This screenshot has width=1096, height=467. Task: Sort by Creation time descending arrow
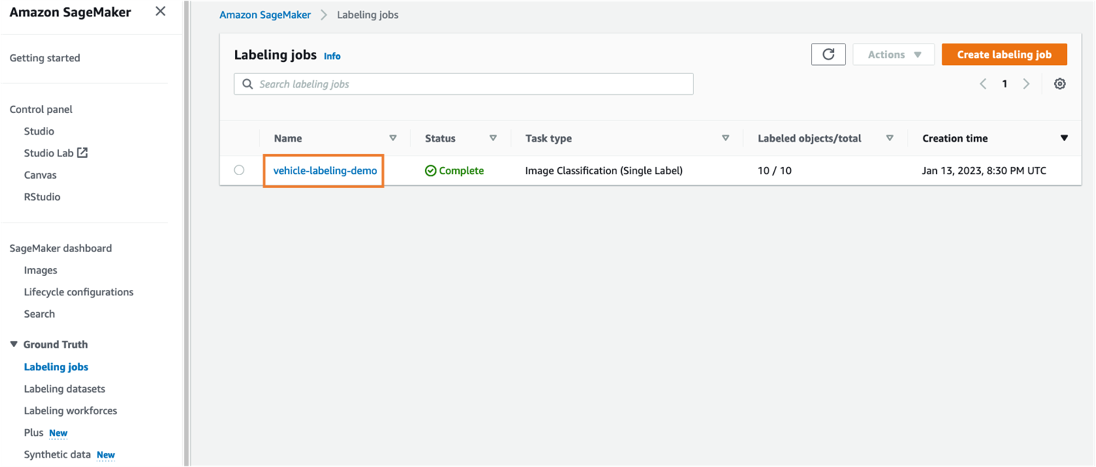[1064, 138]
